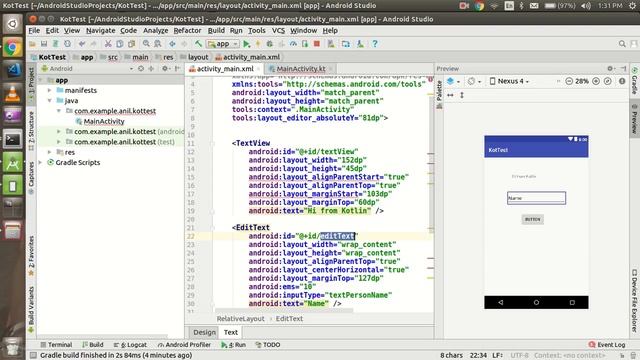Click the Debug app bug icon
Viewport: 640px width, 360px height.
(269, 44)
